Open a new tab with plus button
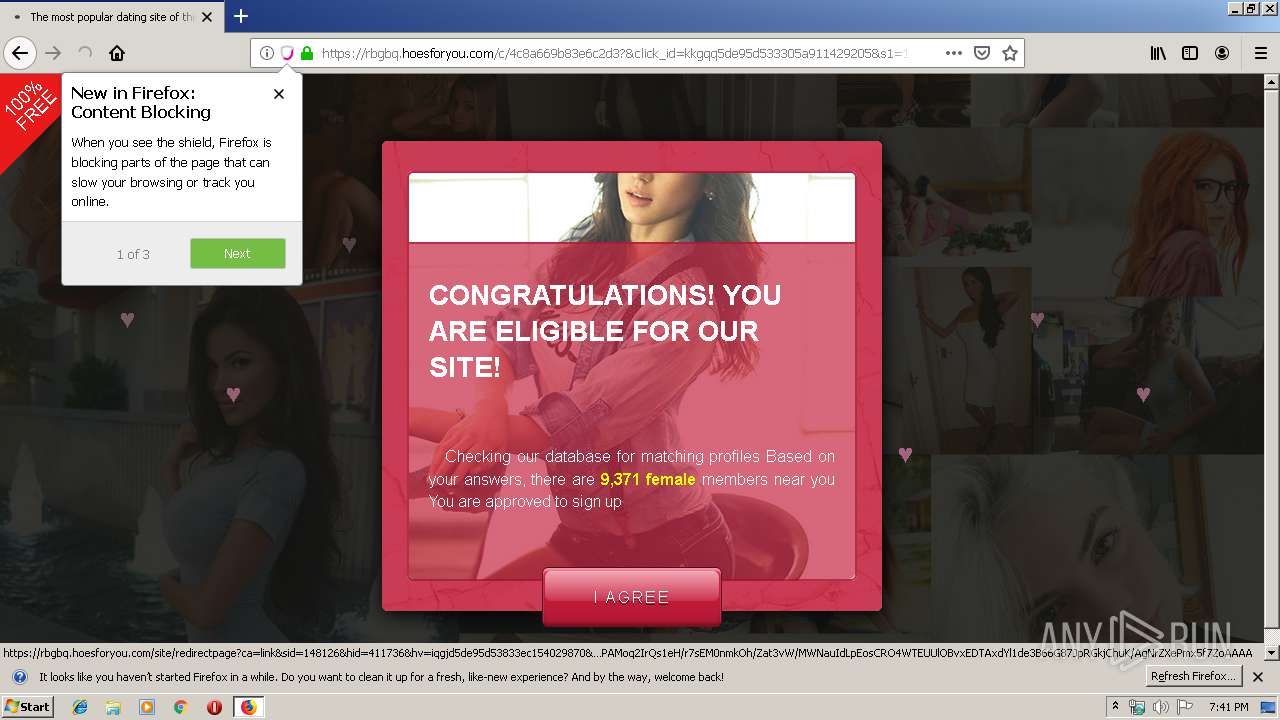This screenshot has width=1280, height=720. pos(241,16)
